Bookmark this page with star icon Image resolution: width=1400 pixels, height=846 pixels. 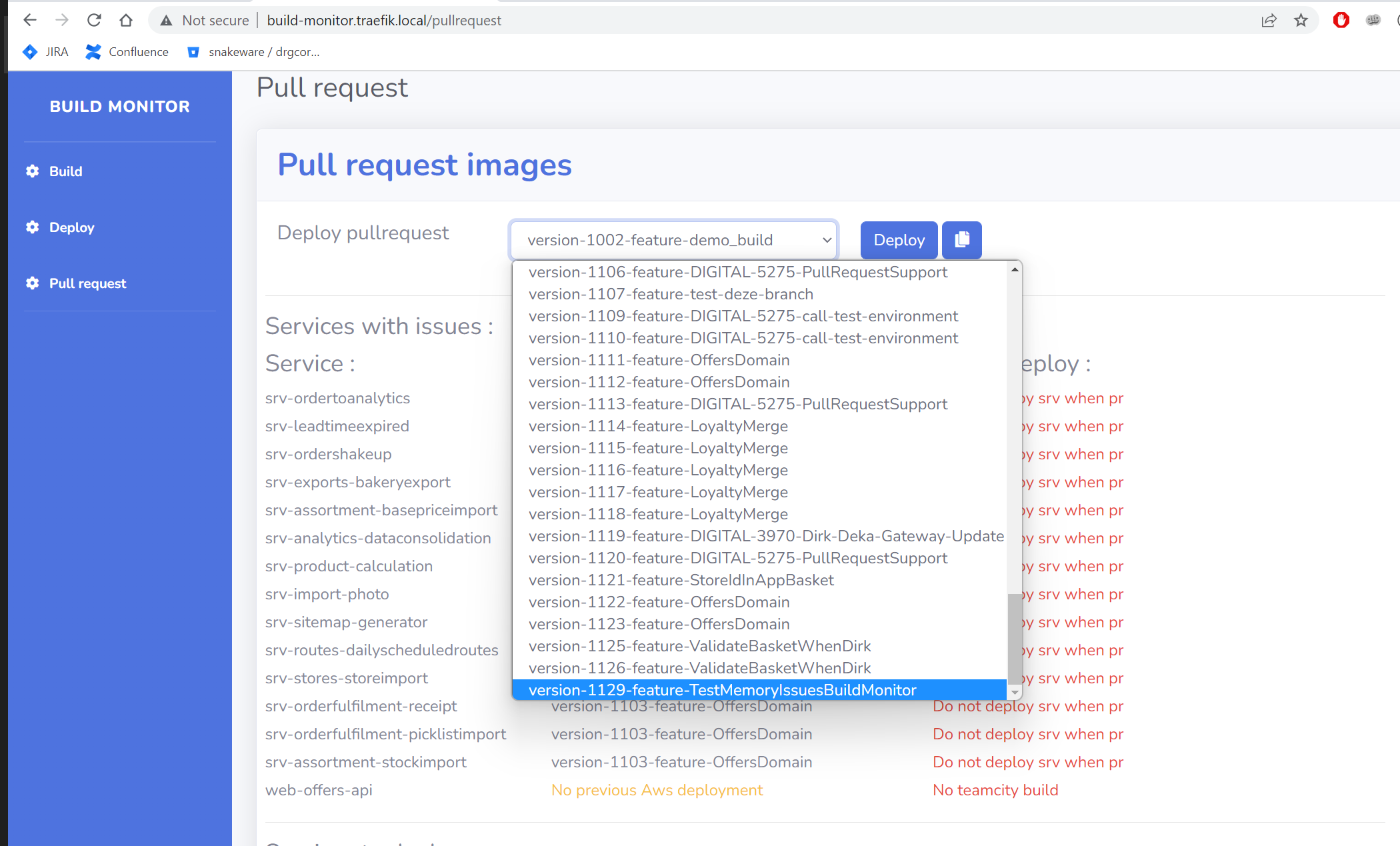1301,20
